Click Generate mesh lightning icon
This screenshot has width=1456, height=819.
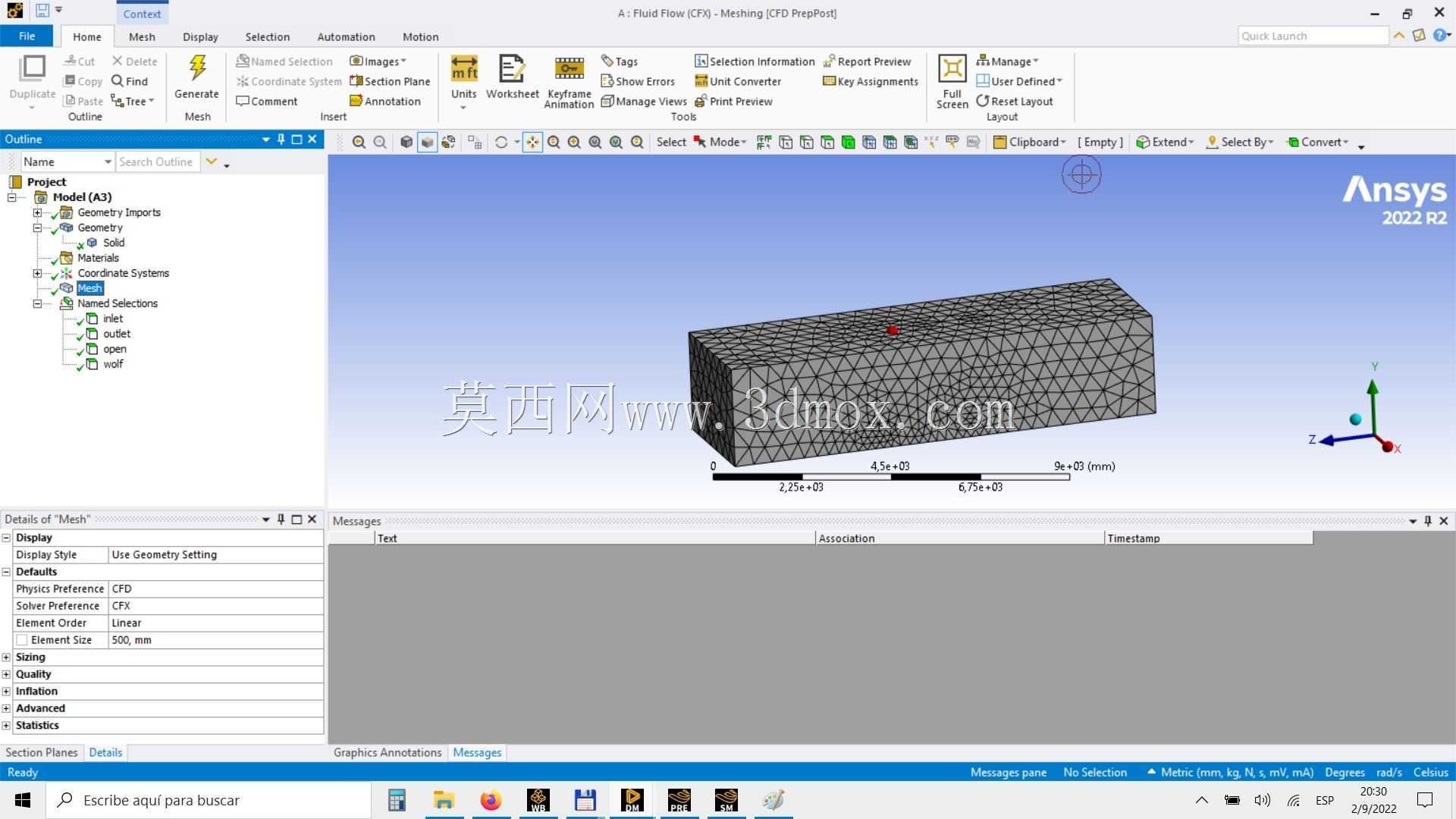pos(197,67)
